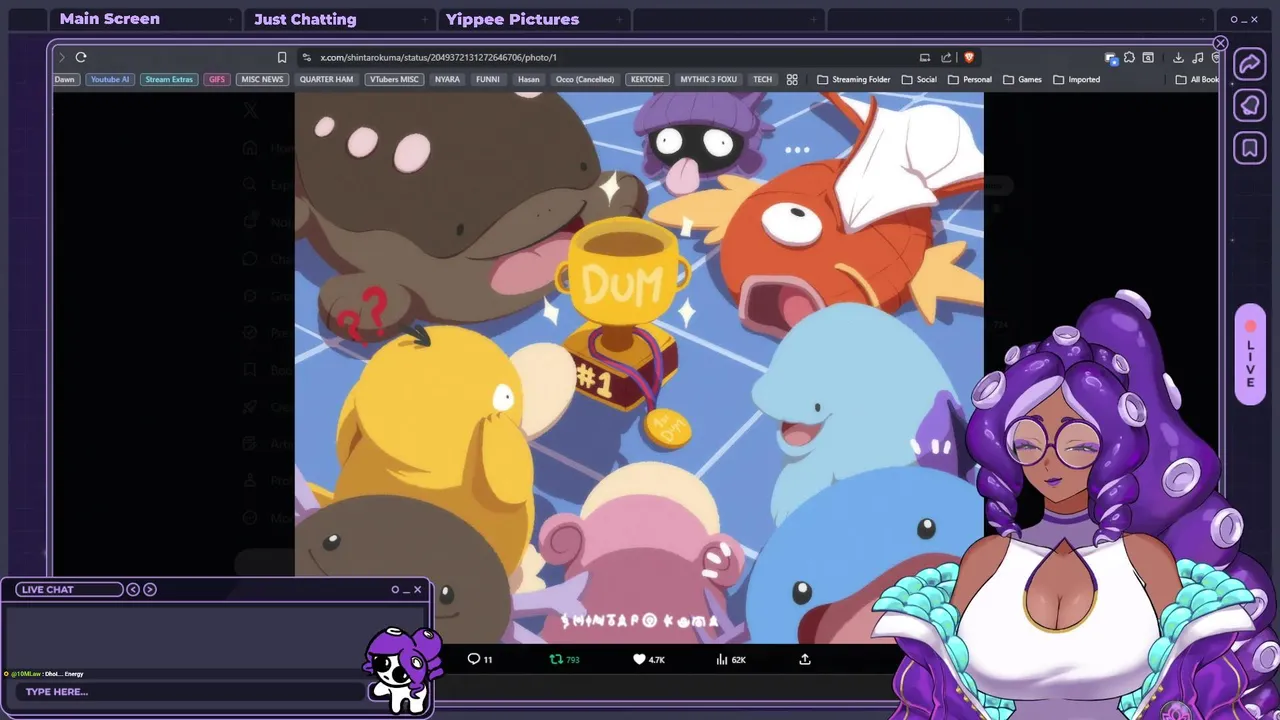Click the share upload icon under the post

[805, 659]
